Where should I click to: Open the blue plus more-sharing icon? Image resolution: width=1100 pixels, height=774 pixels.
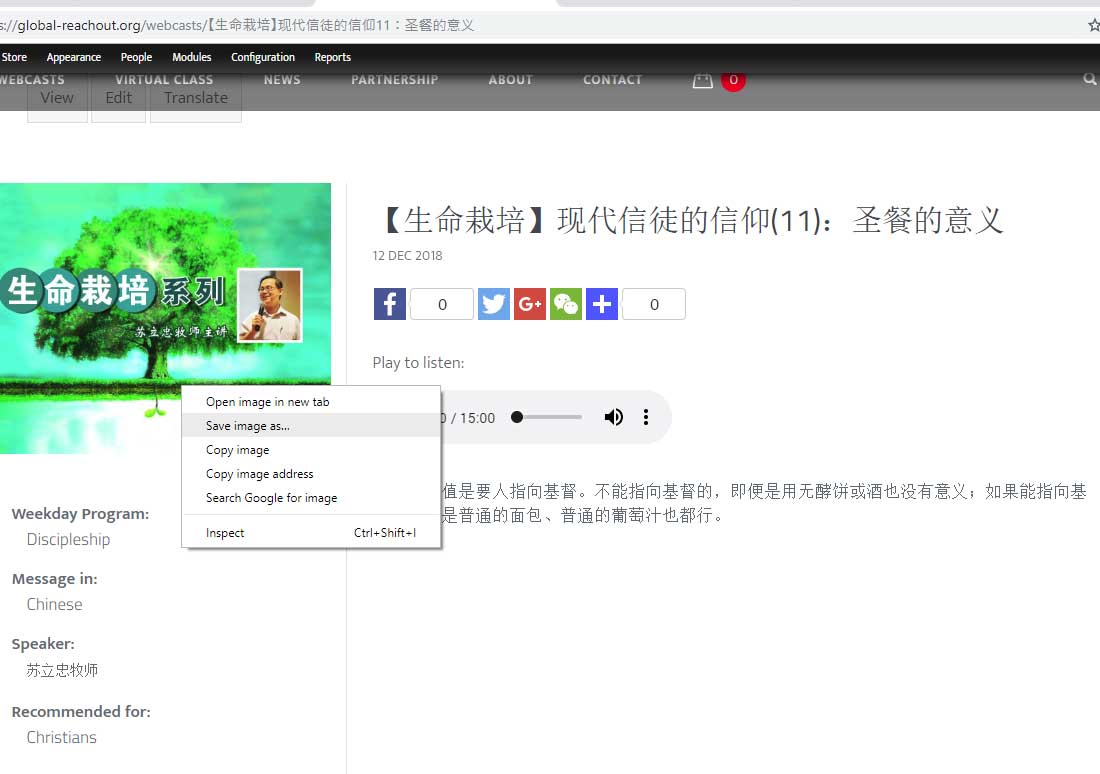(x=602, y=304)
